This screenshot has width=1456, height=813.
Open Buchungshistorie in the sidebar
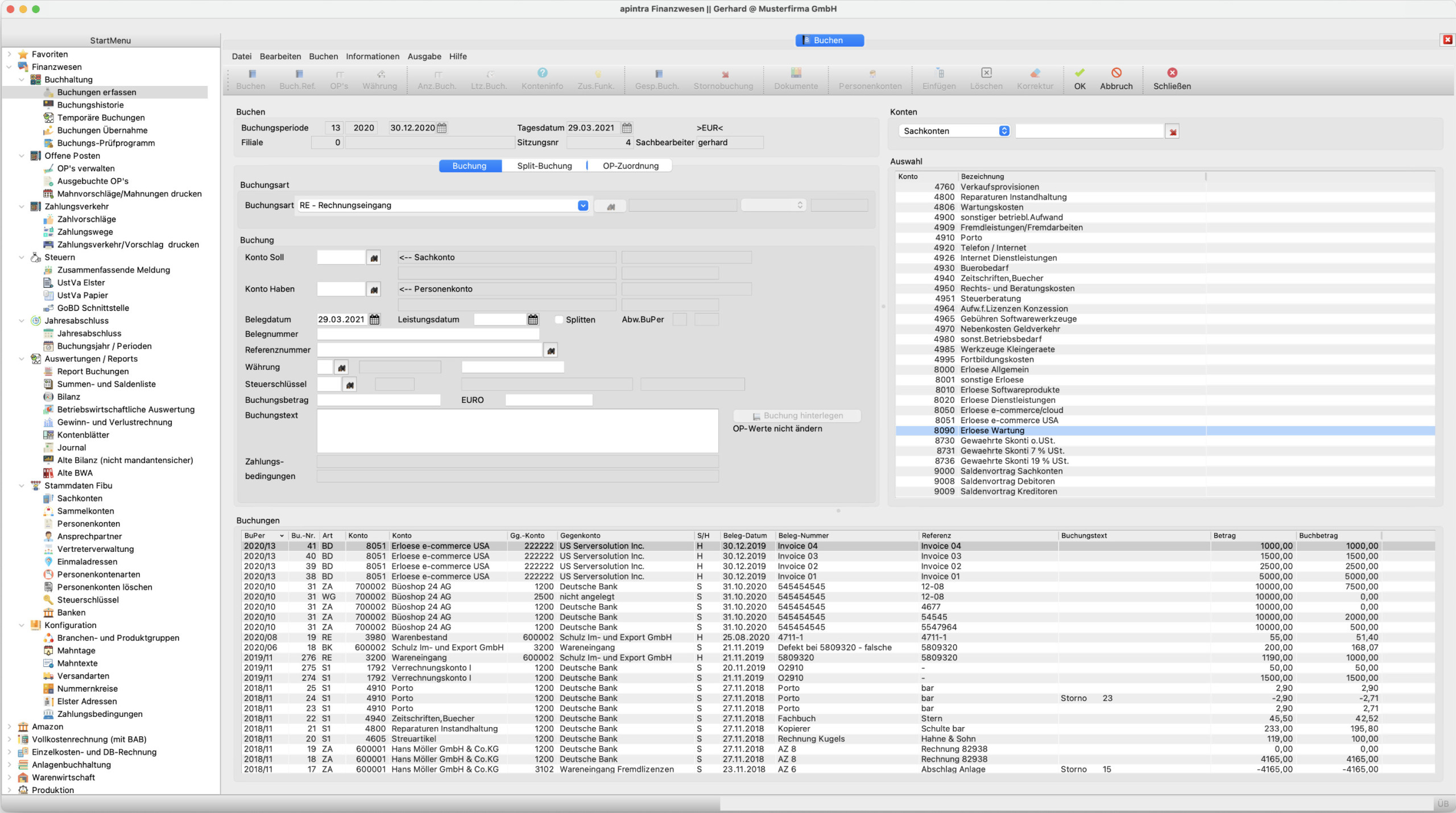coord(90,105)
